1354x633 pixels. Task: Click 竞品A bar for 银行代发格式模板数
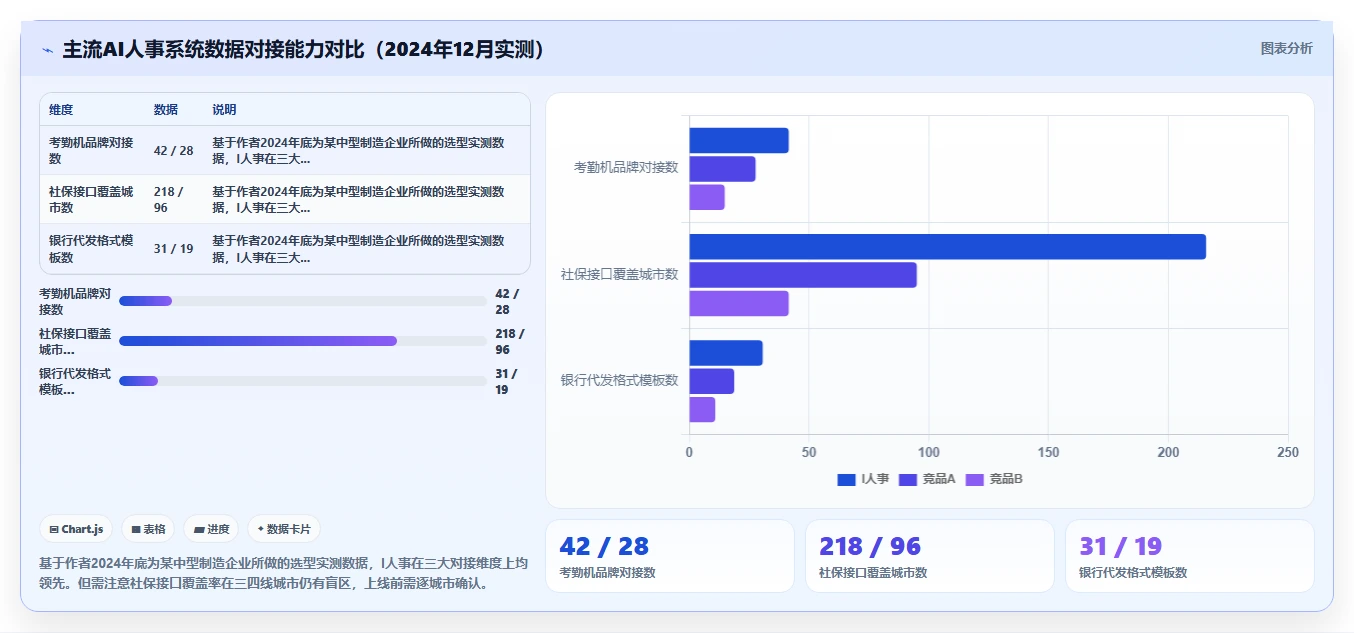[711, 381]
